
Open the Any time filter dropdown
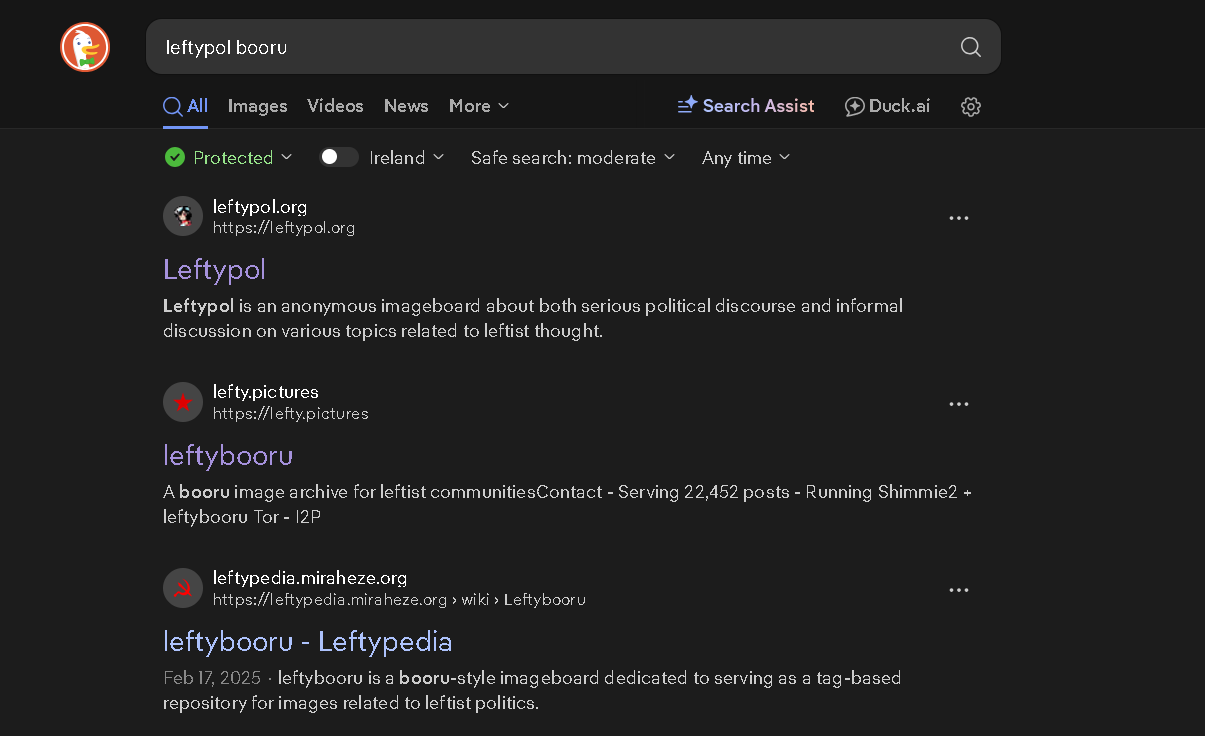[x=745, y=157]
